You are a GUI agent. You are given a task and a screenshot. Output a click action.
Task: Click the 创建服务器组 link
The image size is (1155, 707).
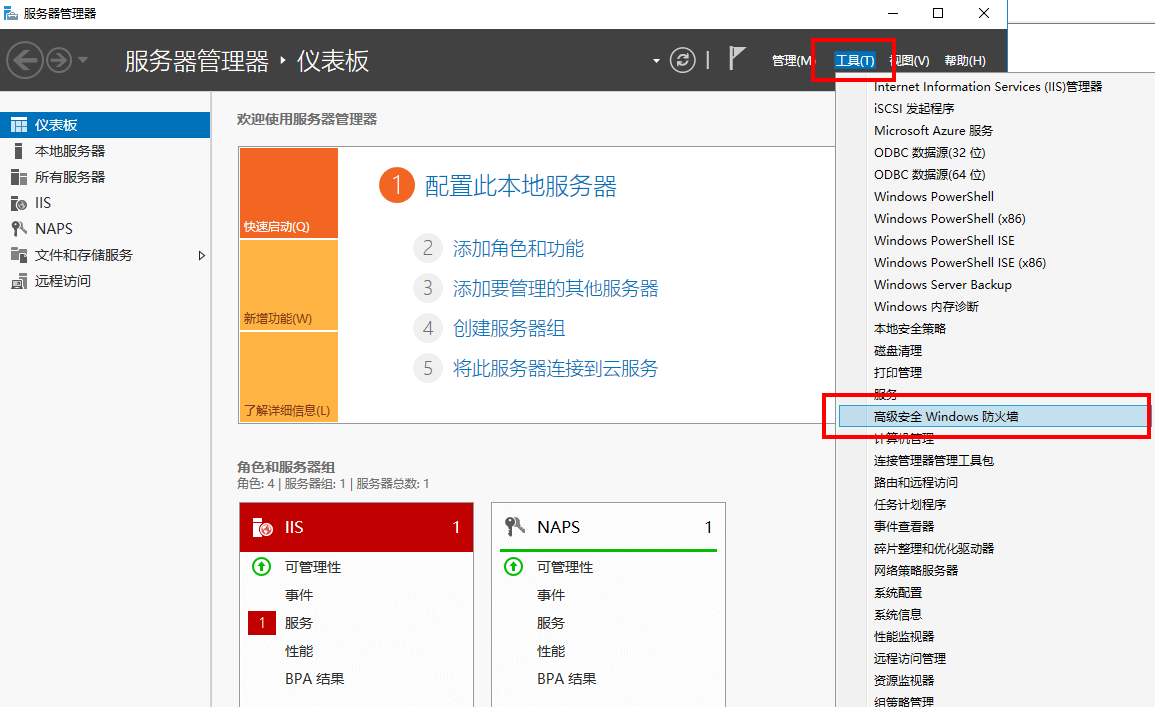[x=509, y=328]
